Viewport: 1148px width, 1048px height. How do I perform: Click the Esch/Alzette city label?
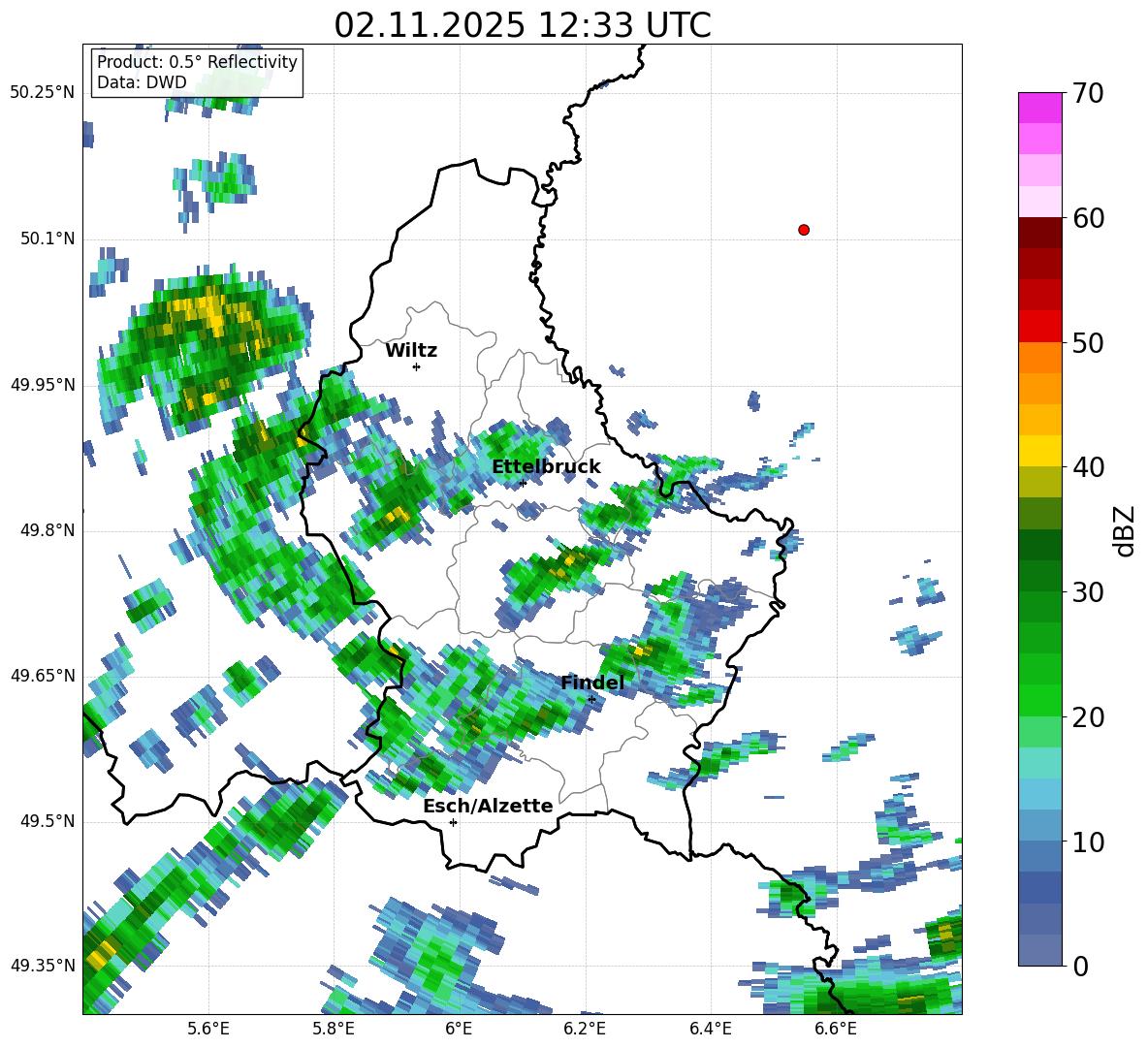(489, 806)
